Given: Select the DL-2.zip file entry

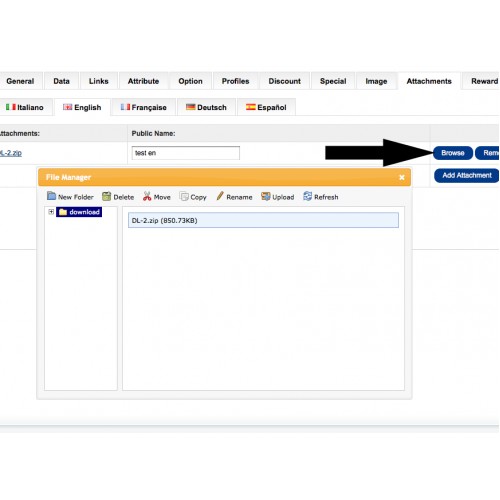Looking at the screenshot, I should (263, 220).
